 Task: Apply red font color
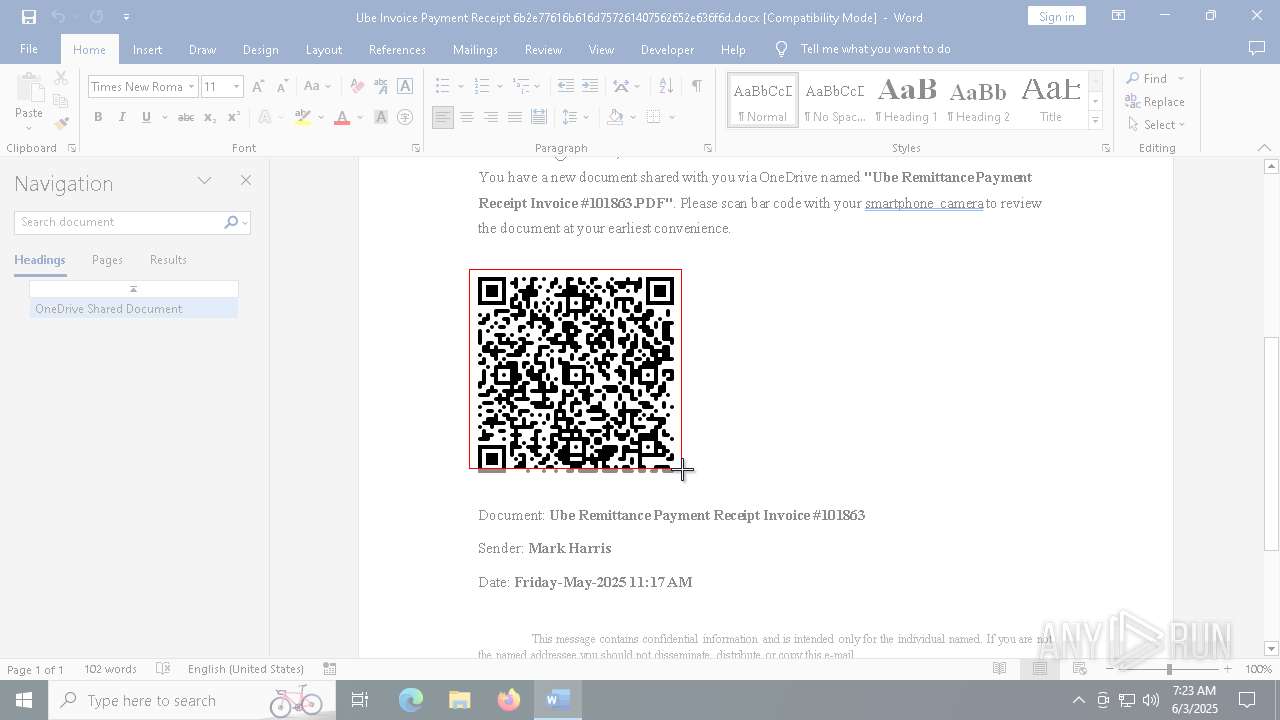tap(342, 117)
